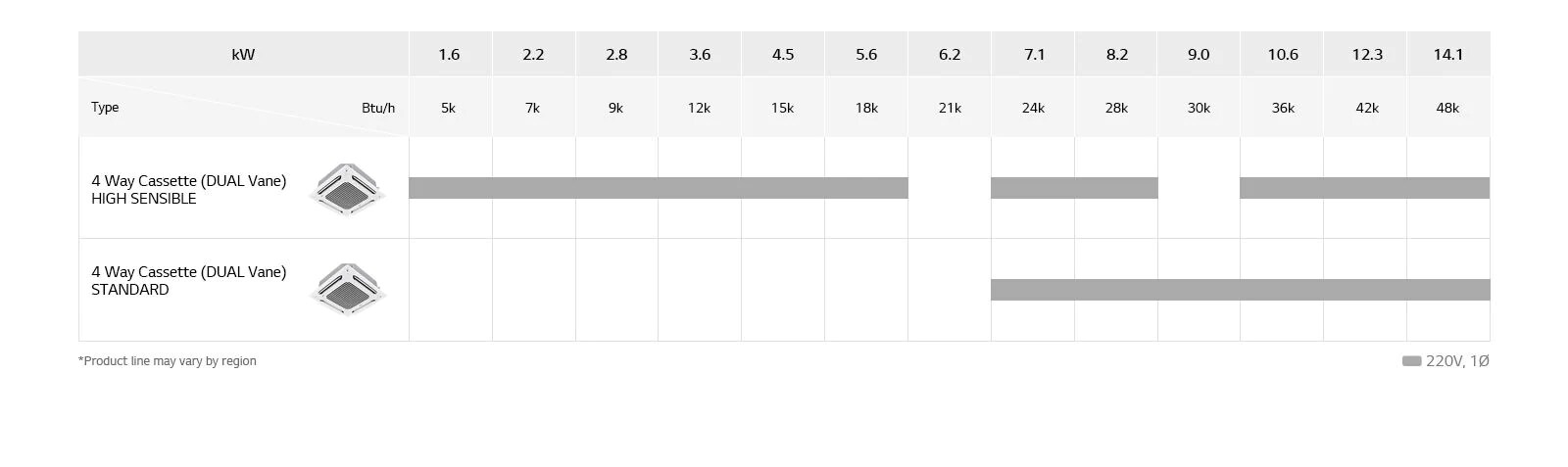Click HIGH SENSIBLE bar spanning 1.6 to 5.6 kW
The height and width of the screenshot is (467, 1568).
(658, 188)
